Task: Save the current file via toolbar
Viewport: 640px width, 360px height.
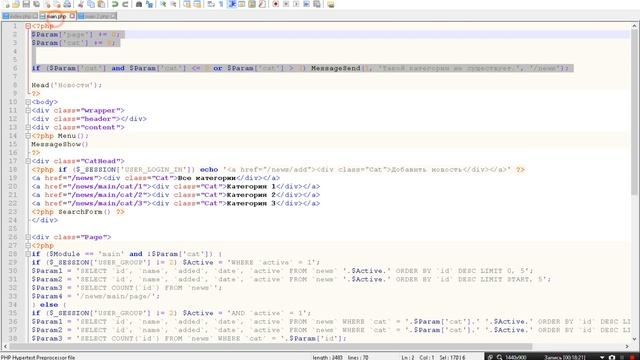Action: 26,4
